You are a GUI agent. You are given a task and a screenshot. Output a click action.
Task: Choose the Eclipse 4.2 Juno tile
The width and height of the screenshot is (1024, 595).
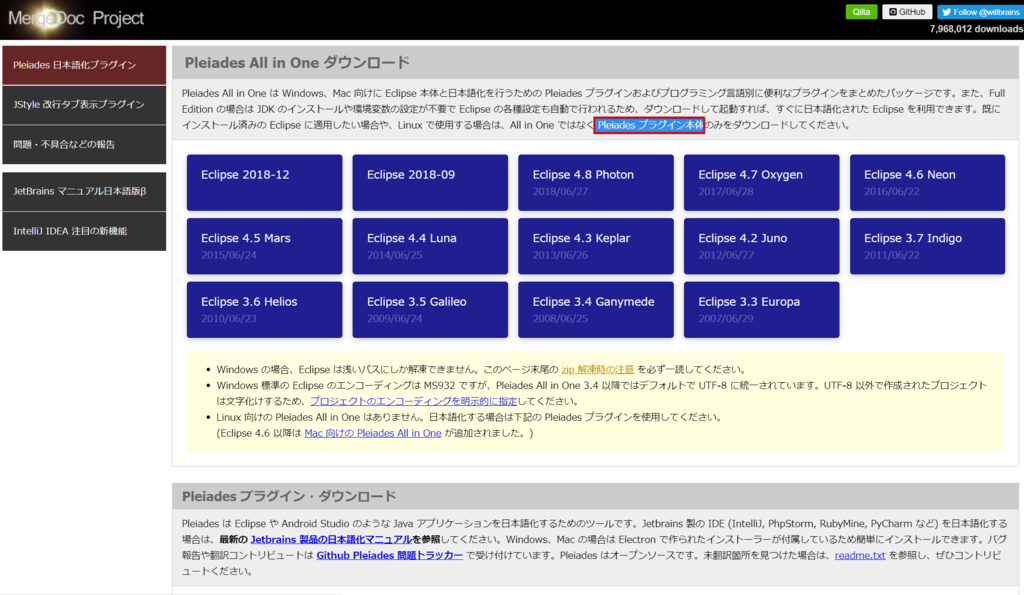click(x=761, y=246)
